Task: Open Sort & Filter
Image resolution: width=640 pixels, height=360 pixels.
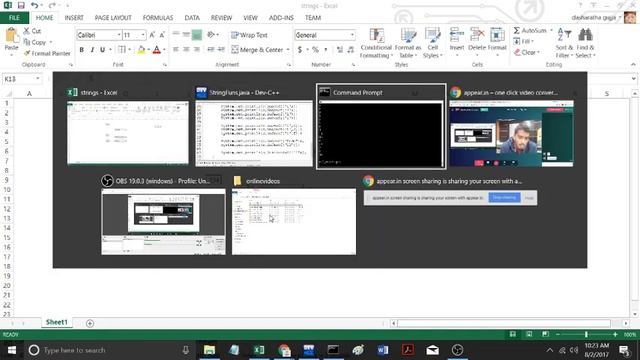Action: [564, 43]
